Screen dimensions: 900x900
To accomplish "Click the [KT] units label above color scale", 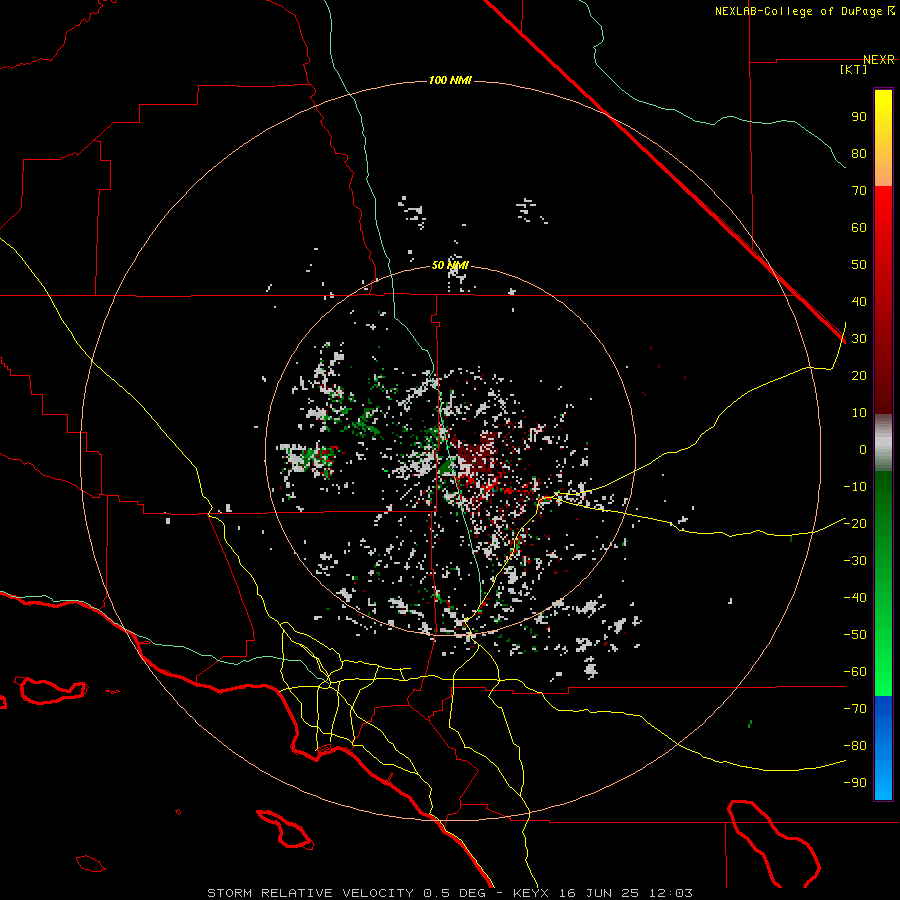I will point(854,69).
